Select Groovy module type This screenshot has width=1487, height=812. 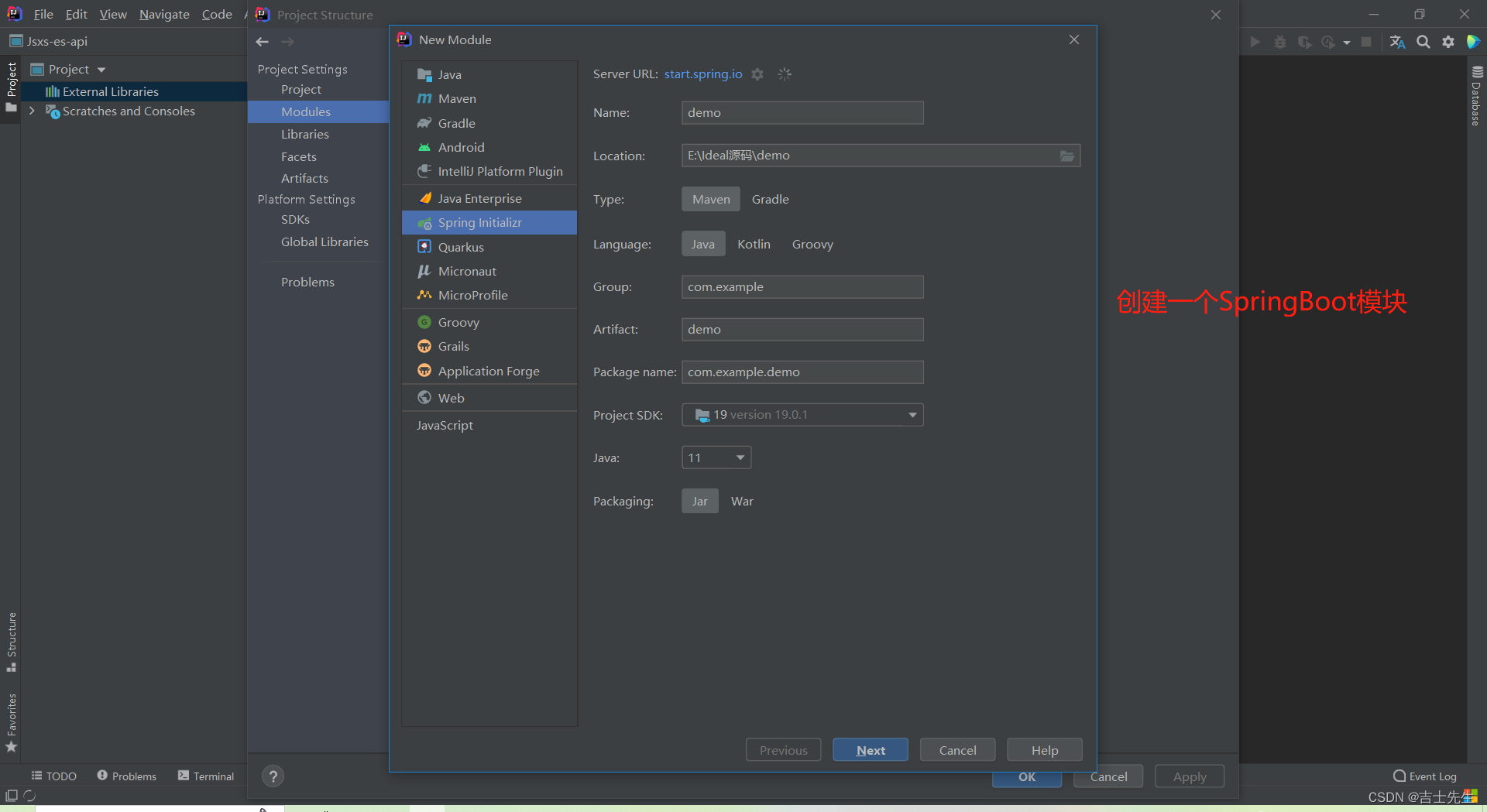coord(489,322)
